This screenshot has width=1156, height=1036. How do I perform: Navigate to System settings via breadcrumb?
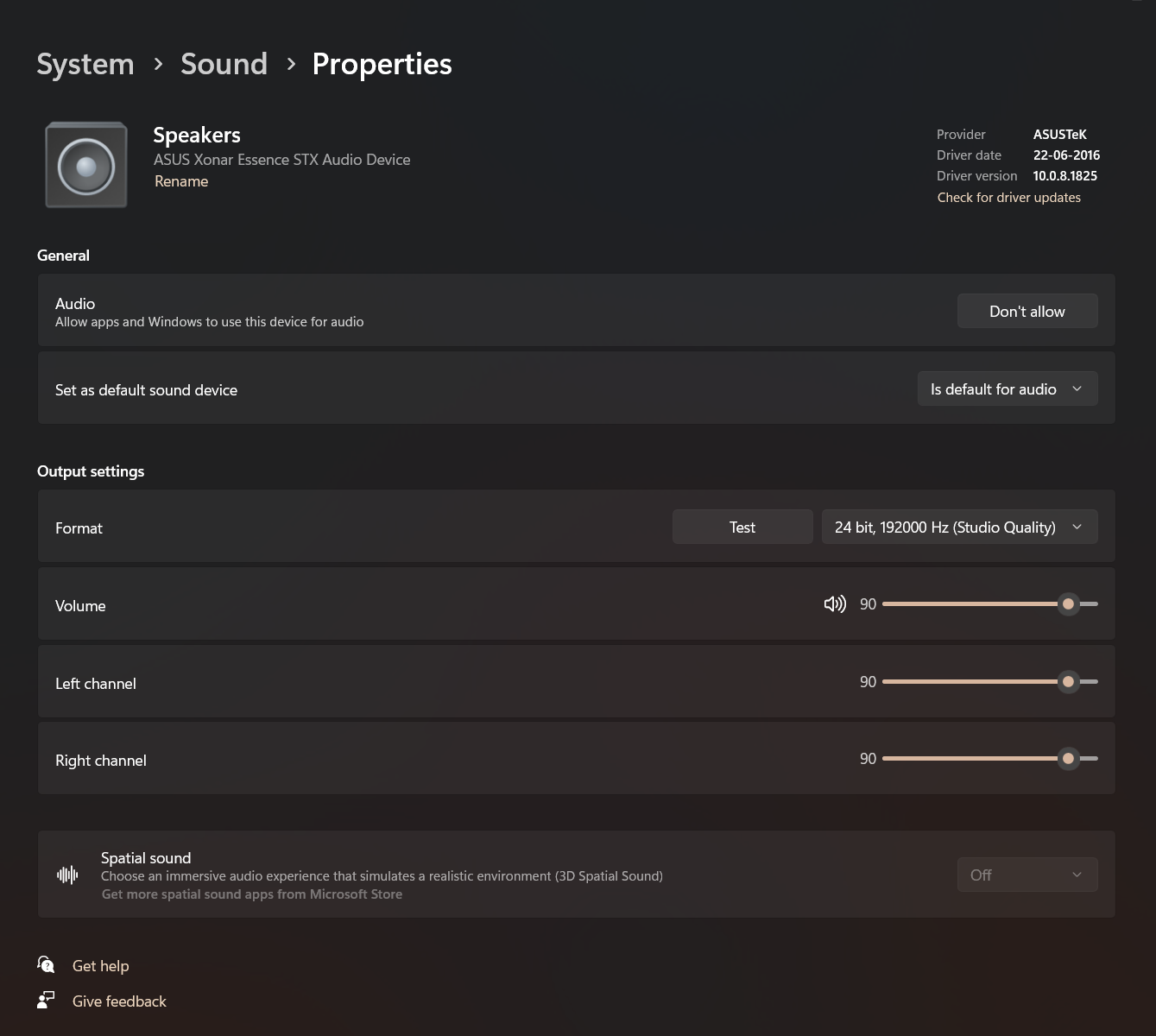85,64
